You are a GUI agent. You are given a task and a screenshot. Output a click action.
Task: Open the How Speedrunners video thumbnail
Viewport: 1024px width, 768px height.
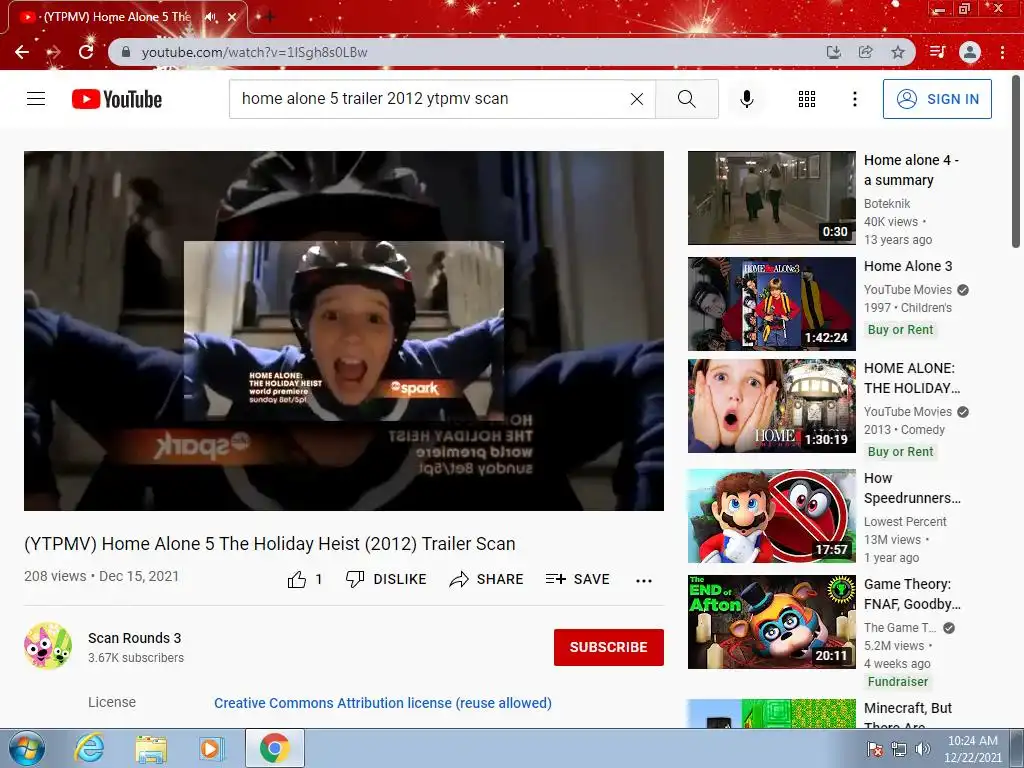click(772, 516)
